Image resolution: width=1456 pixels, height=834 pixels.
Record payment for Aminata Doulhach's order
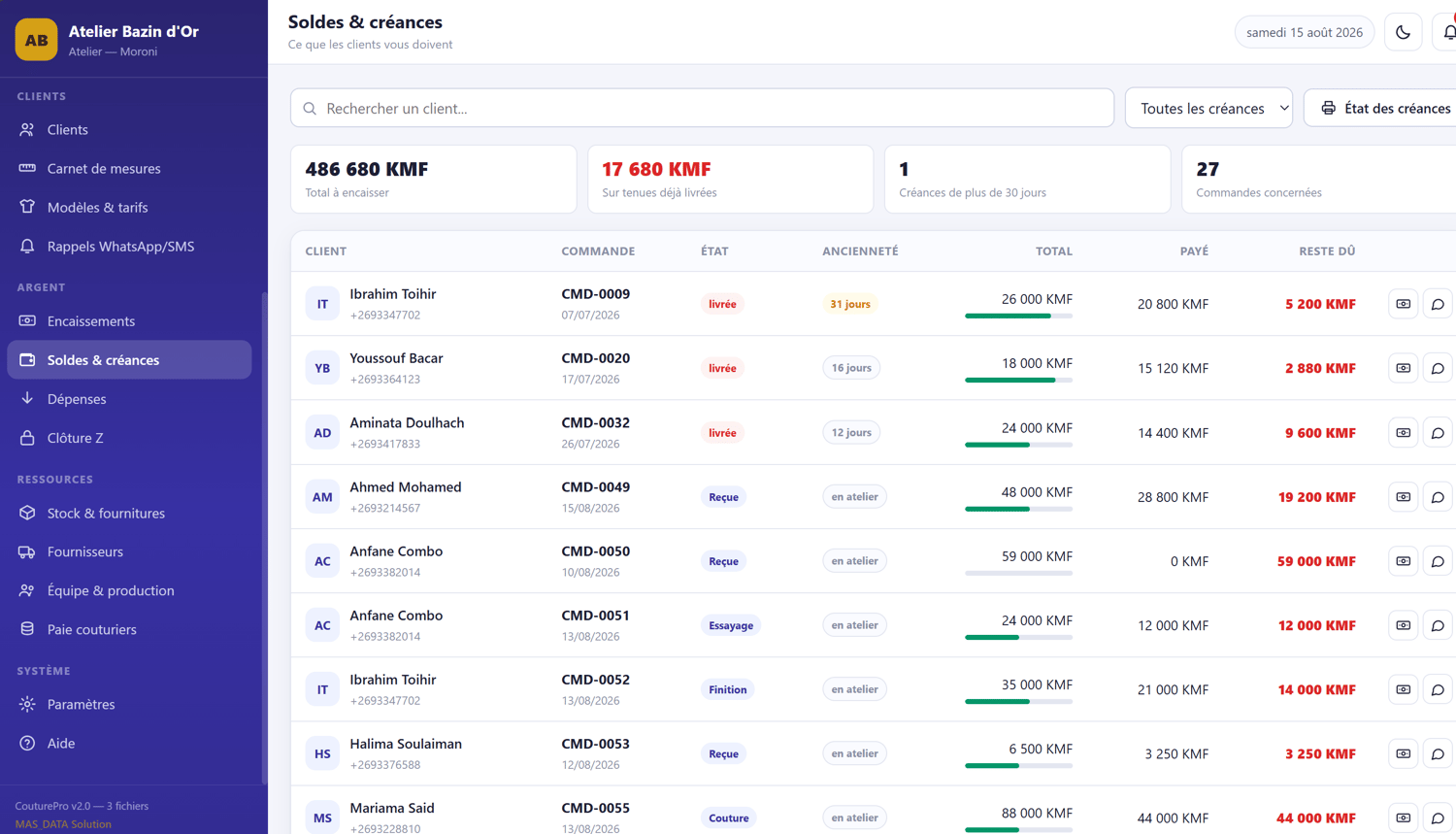click(x=1403, y=433)
